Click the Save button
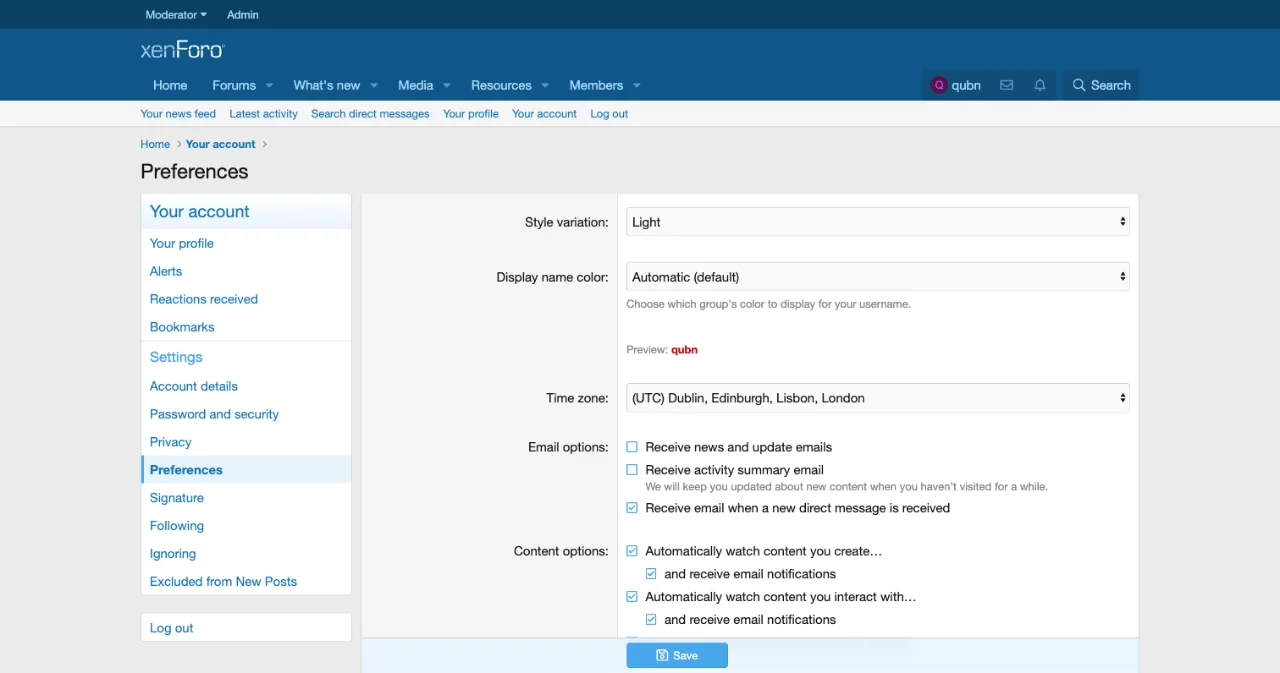The image size is (1280, 673). (x=677, y=655)
